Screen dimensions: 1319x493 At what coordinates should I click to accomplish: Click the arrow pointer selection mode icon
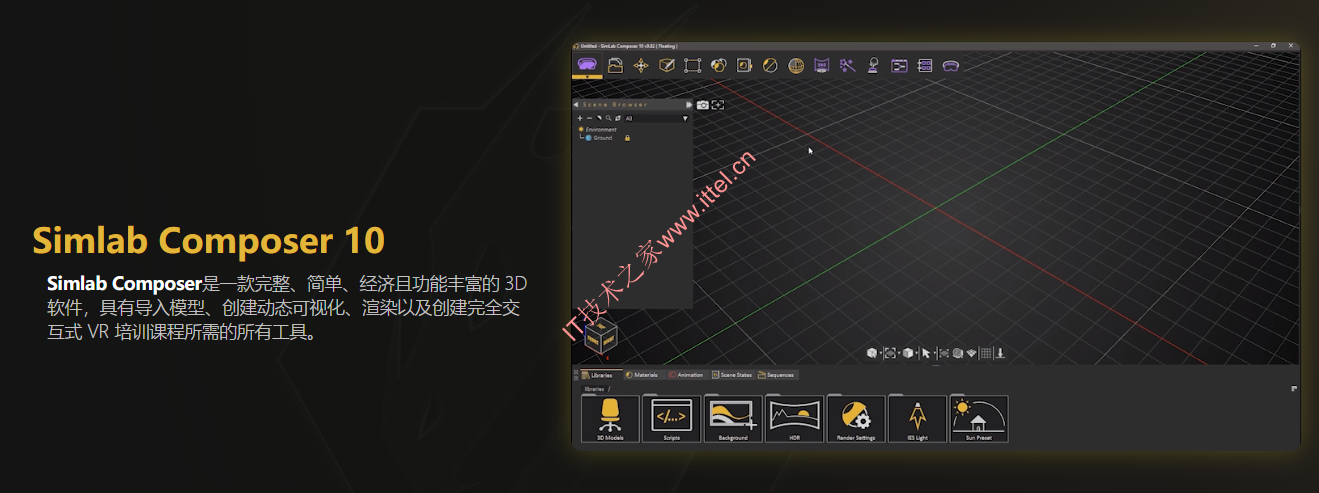[x=926, y=353]
